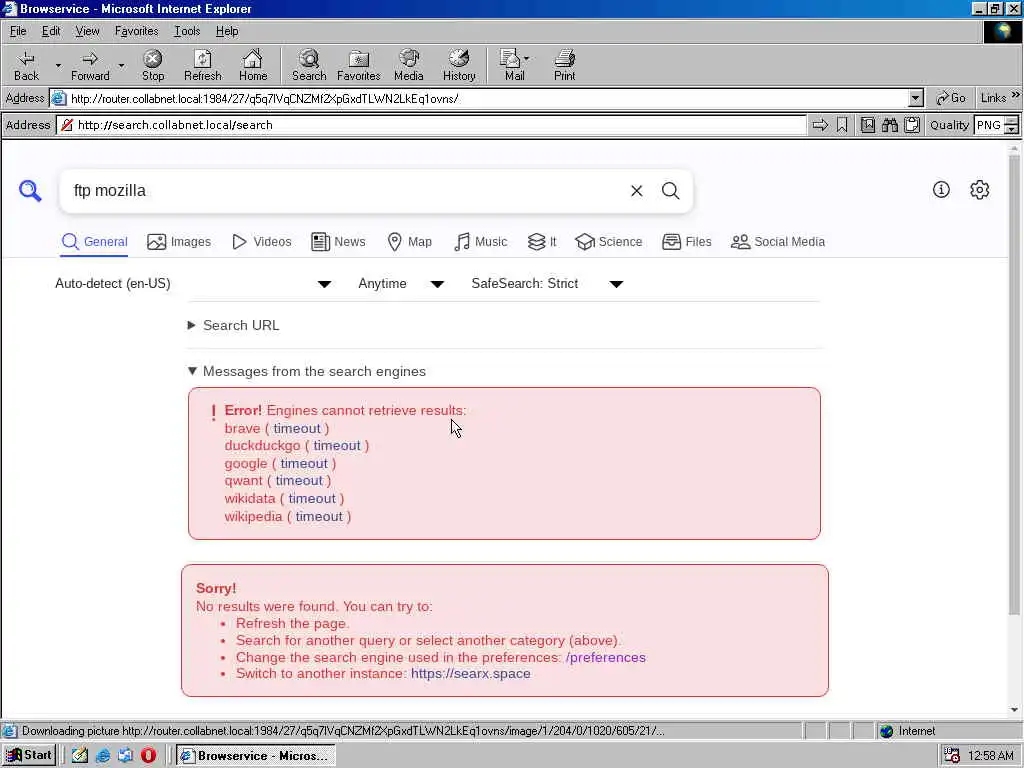Show browsing History pane
1024x768 pixels.
pyautogui.click(x=459, y=65)
